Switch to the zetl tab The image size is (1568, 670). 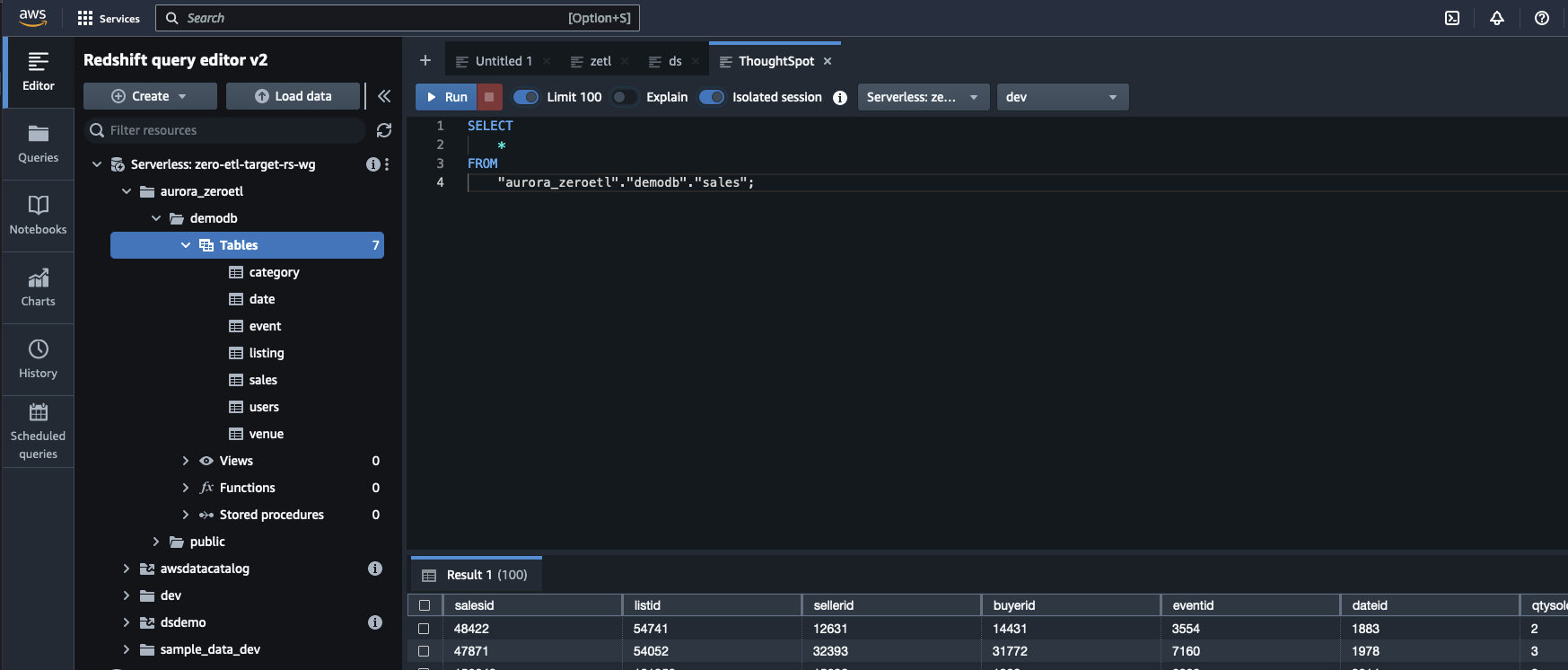(600, 61)
